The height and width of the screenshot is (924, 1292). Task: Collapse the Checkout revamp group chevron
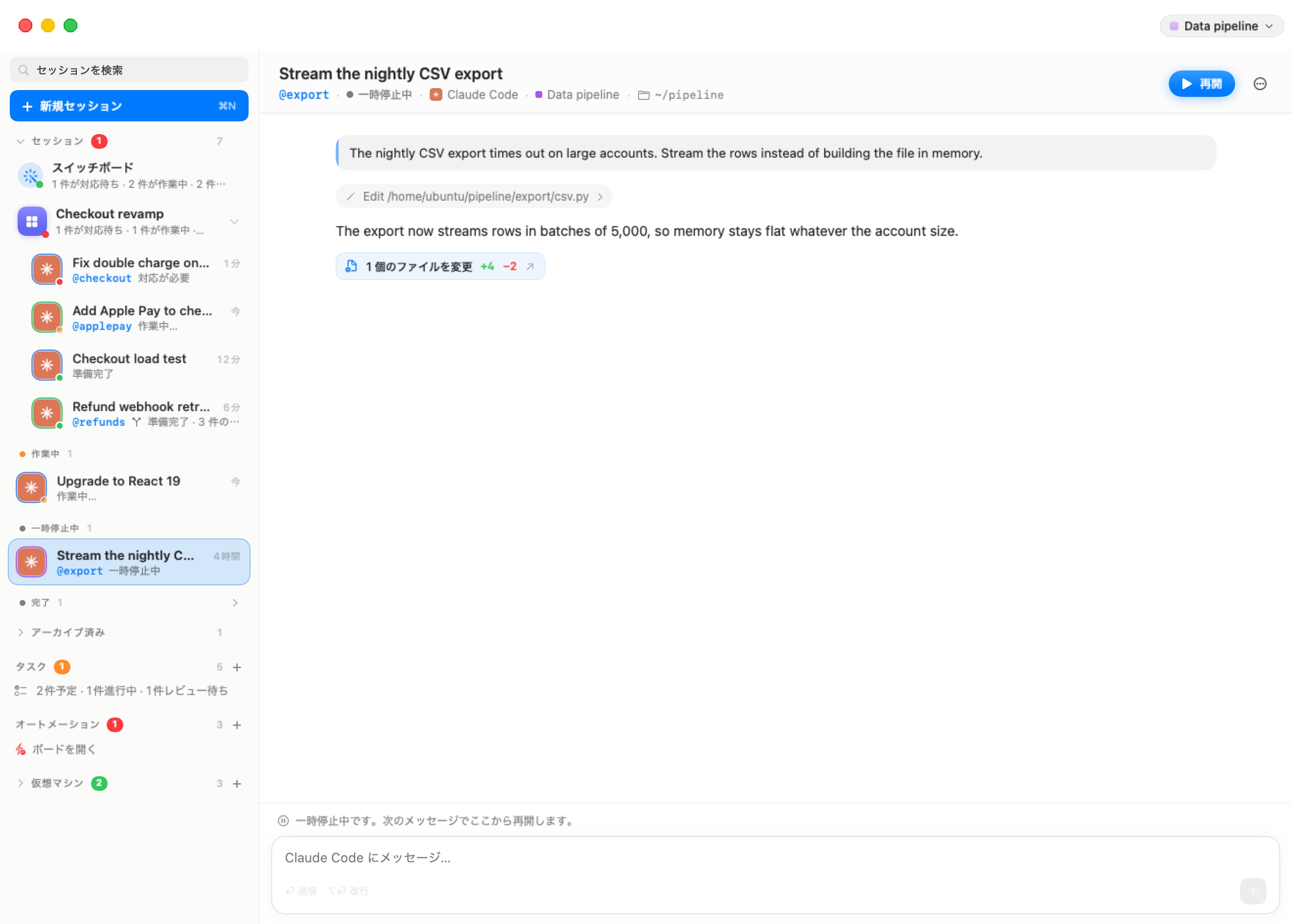(x=234, y=221)
